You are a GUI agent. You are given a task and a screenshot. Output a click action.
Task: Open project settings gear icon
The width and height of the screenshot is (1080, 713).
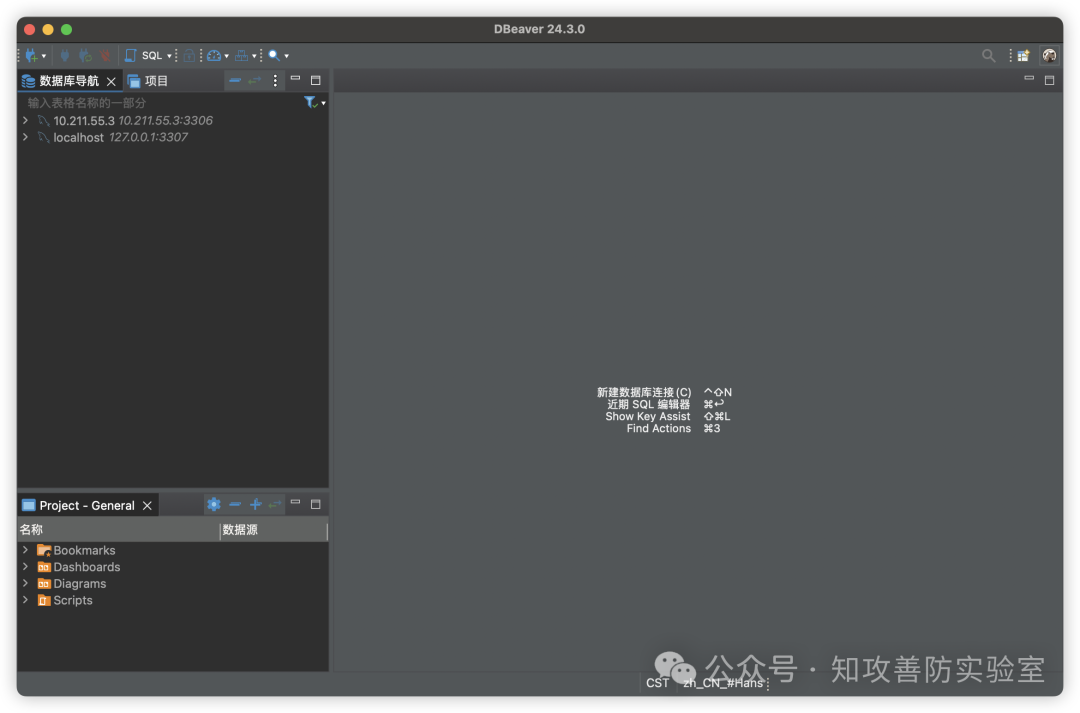point(214,504)
